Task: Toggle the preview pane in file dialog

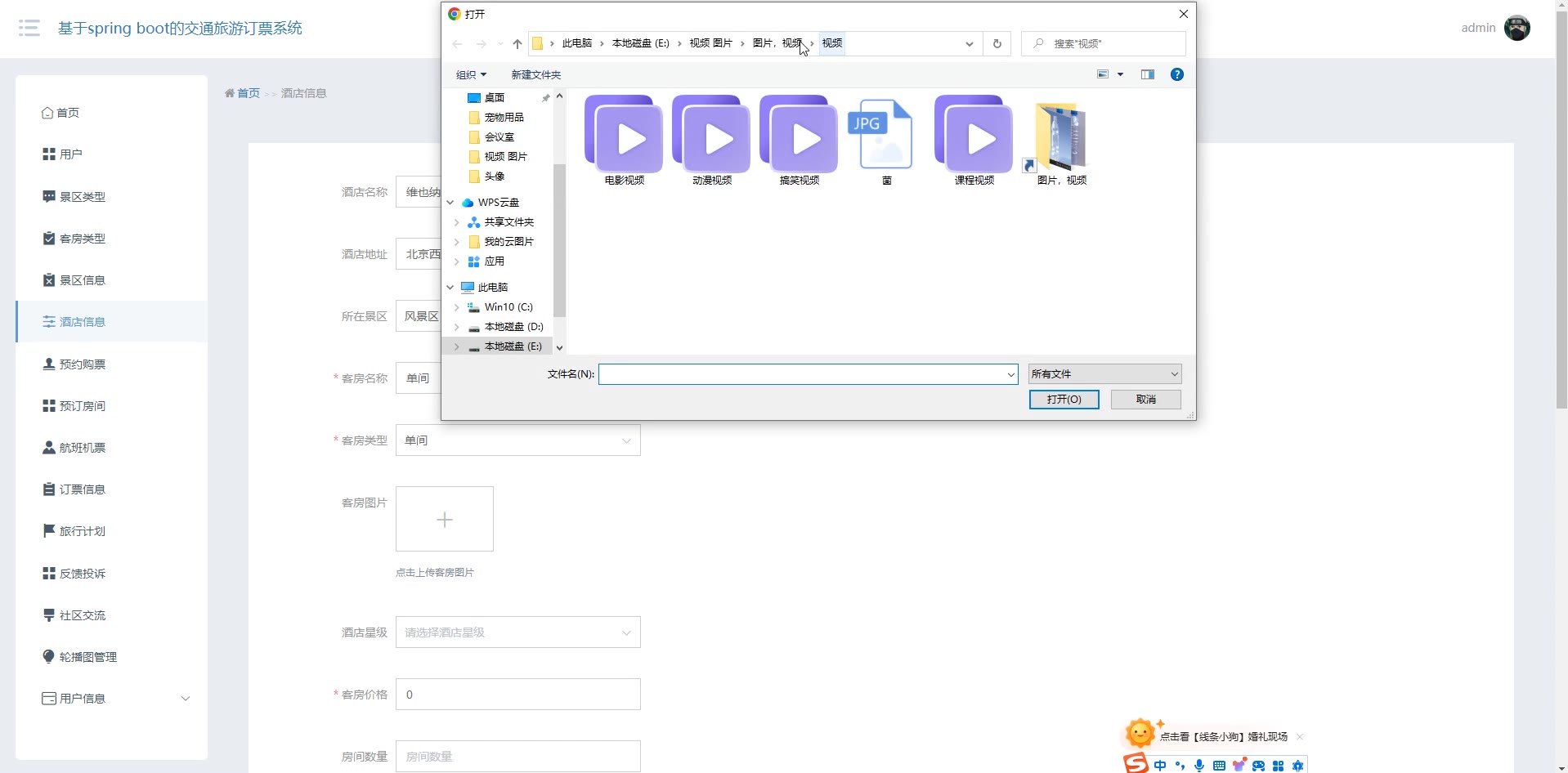Action: [x=1148, y=74]
